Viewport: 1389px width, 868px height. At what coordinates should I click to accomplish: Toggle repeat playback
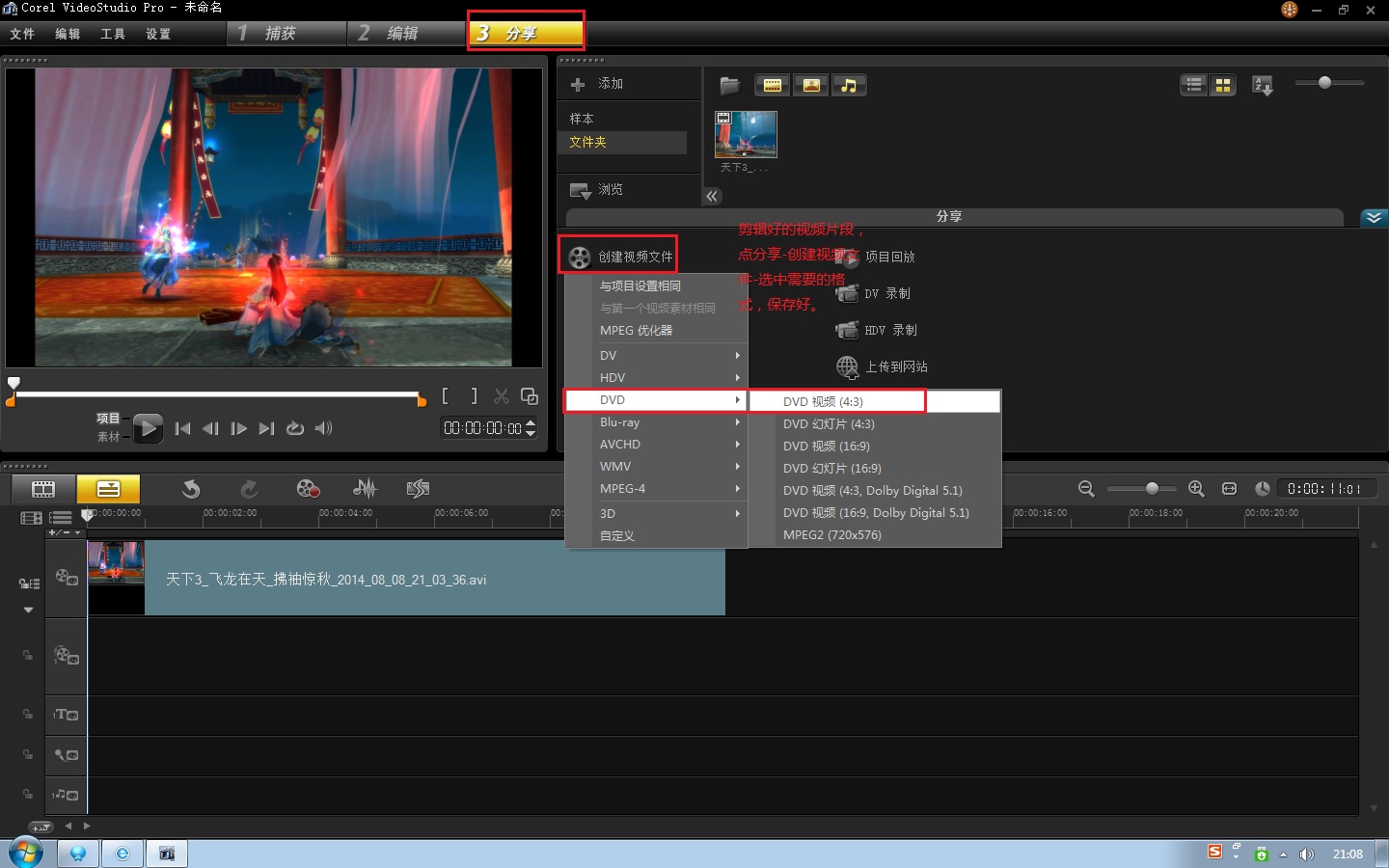[295, 428]
